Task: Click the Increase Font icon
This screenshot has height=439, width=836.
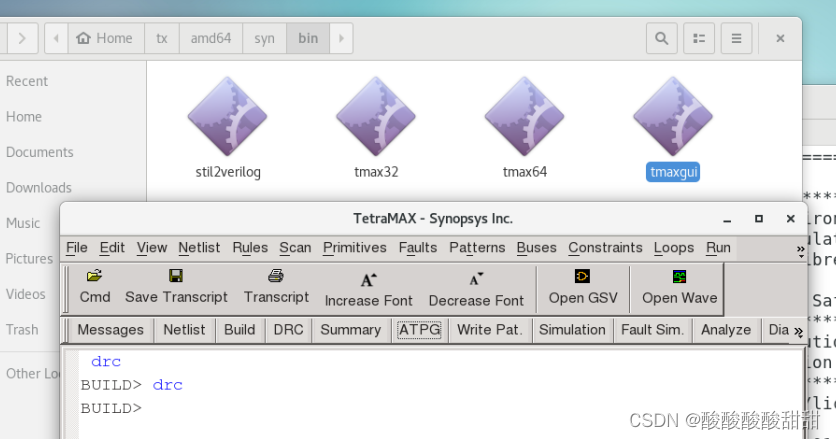Action: (x=368, y=279)
